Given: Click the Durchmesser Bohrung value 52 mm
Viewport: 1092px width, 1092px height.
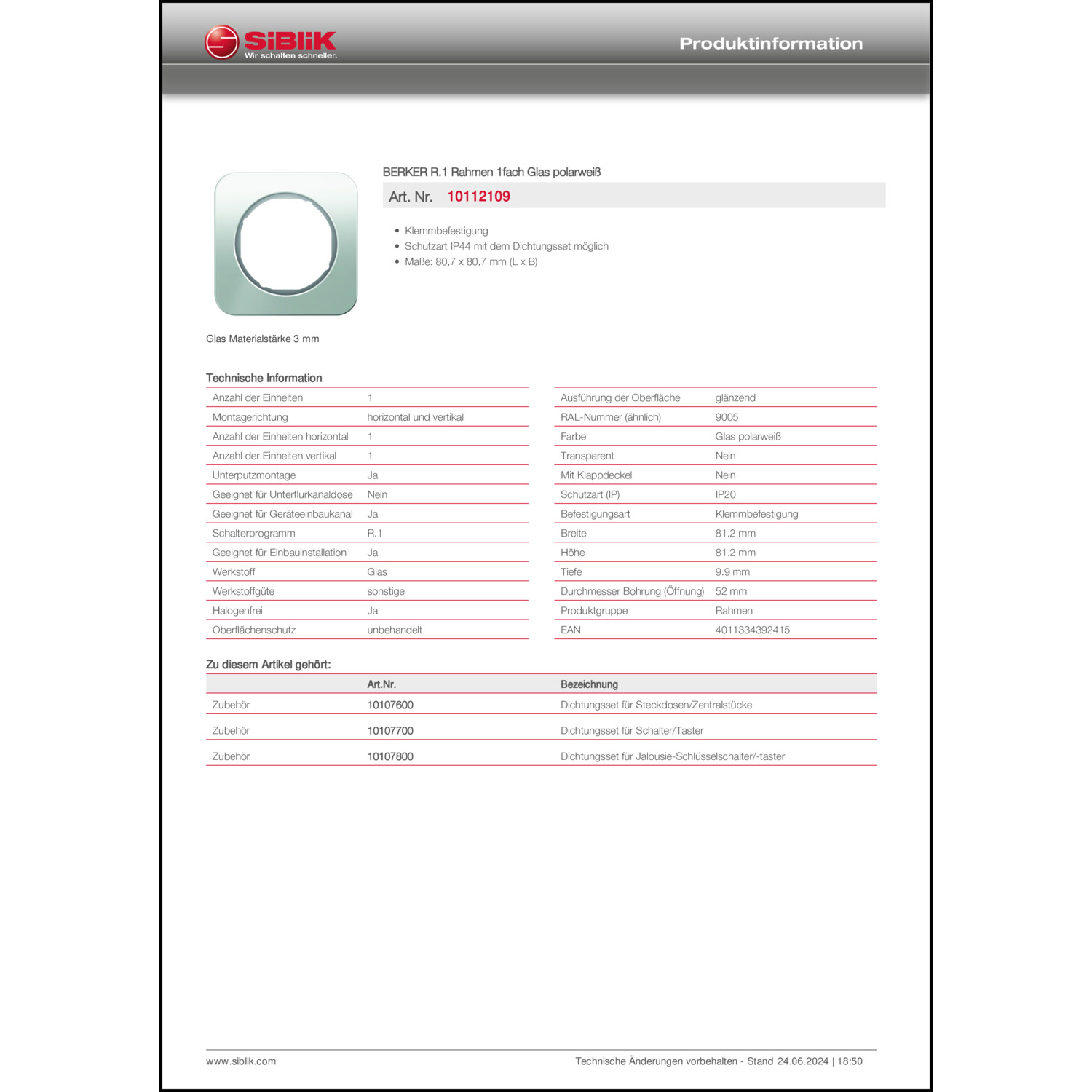Looking at the screenshot, I should click(731, 591).
